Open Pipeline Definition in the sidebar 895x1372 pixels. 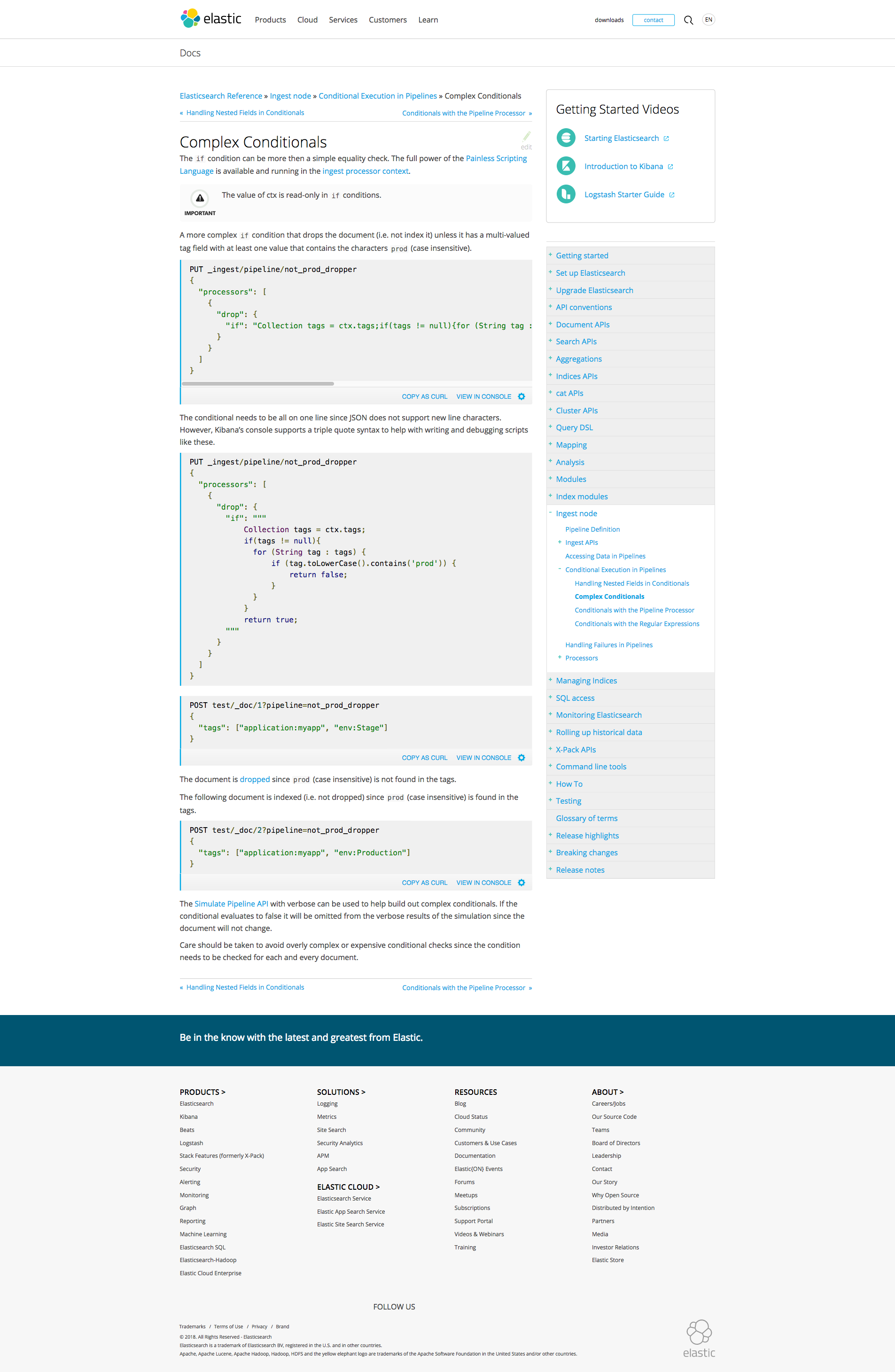coord(592,529)
